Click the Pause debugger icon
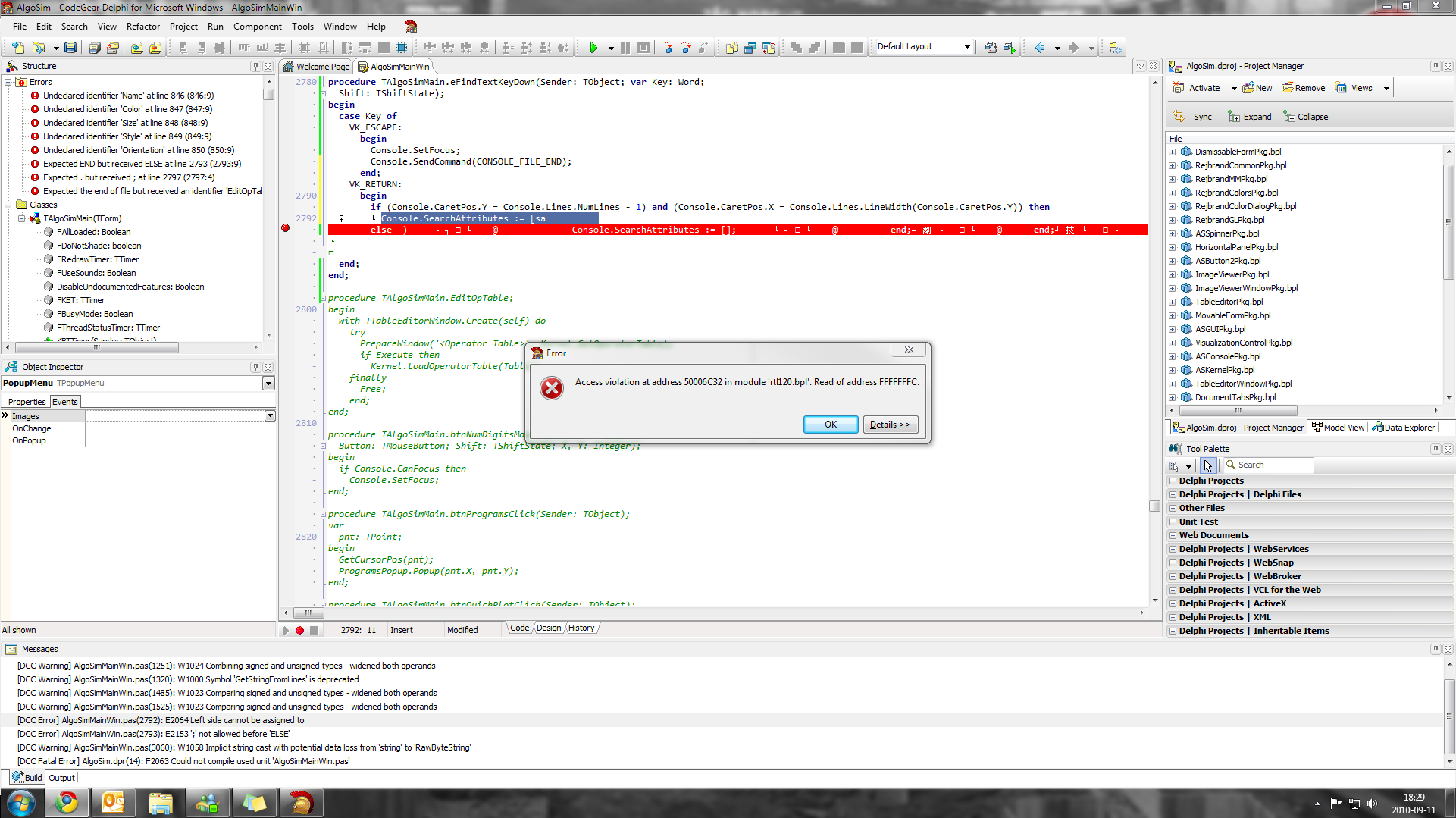 click(x=625, y=48)
